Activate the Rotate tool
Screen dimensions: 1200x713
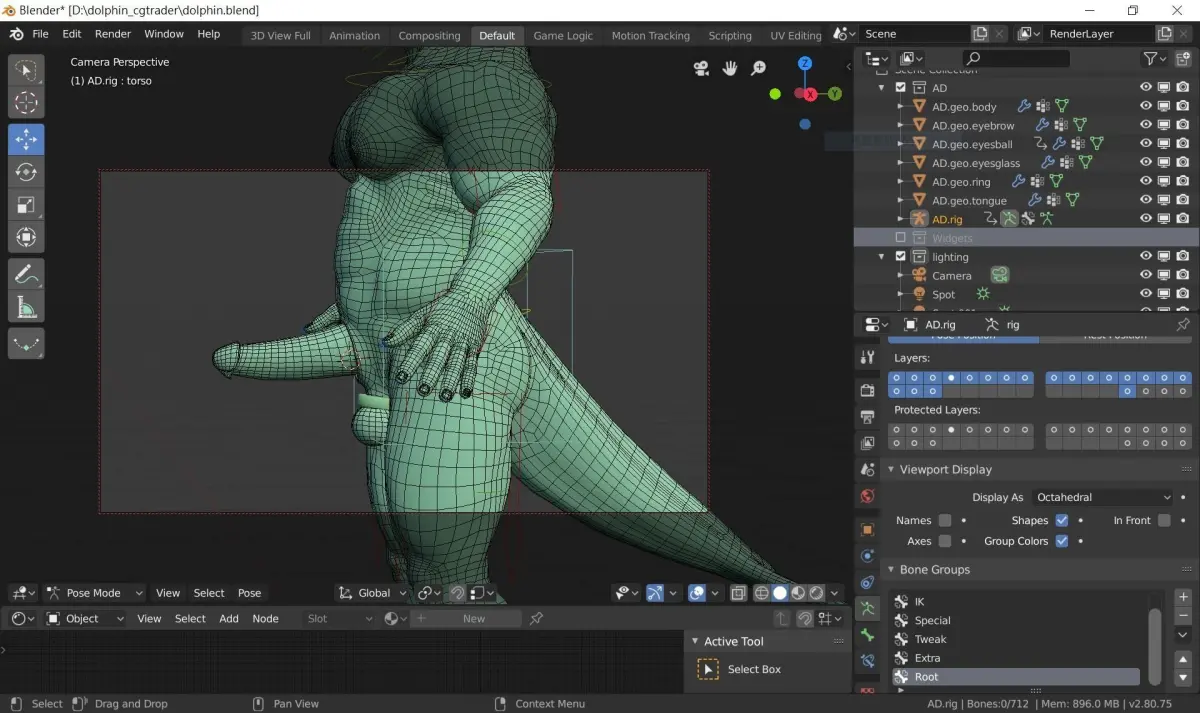point(26,172)
